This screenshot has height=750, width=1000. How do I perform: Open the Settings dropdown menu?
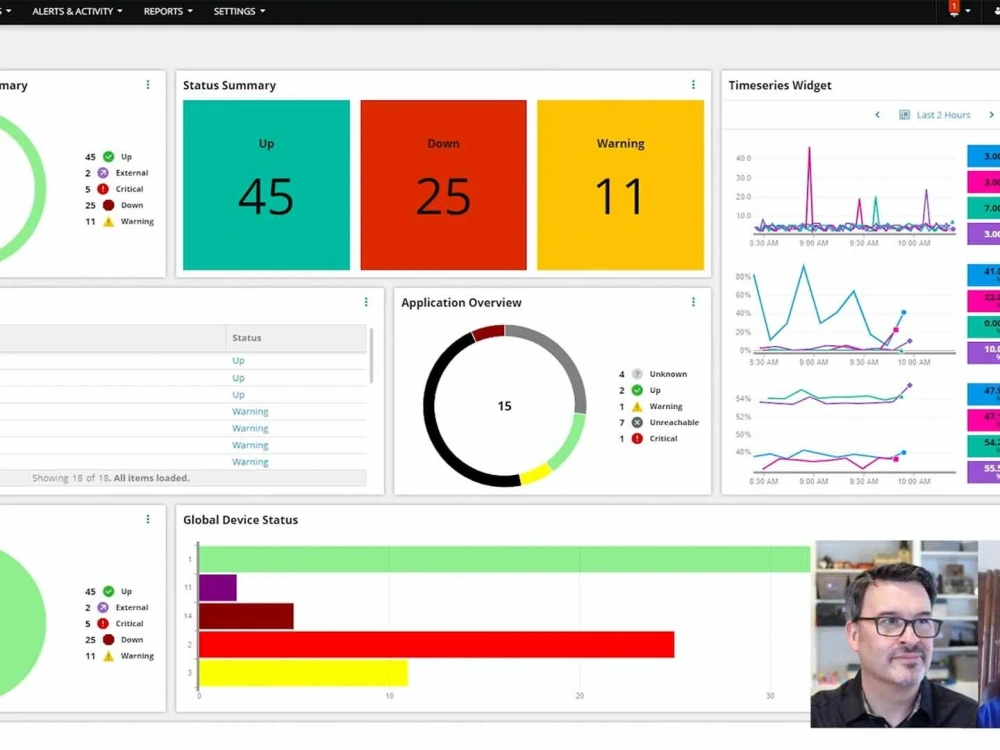click(x=238, y=11)
